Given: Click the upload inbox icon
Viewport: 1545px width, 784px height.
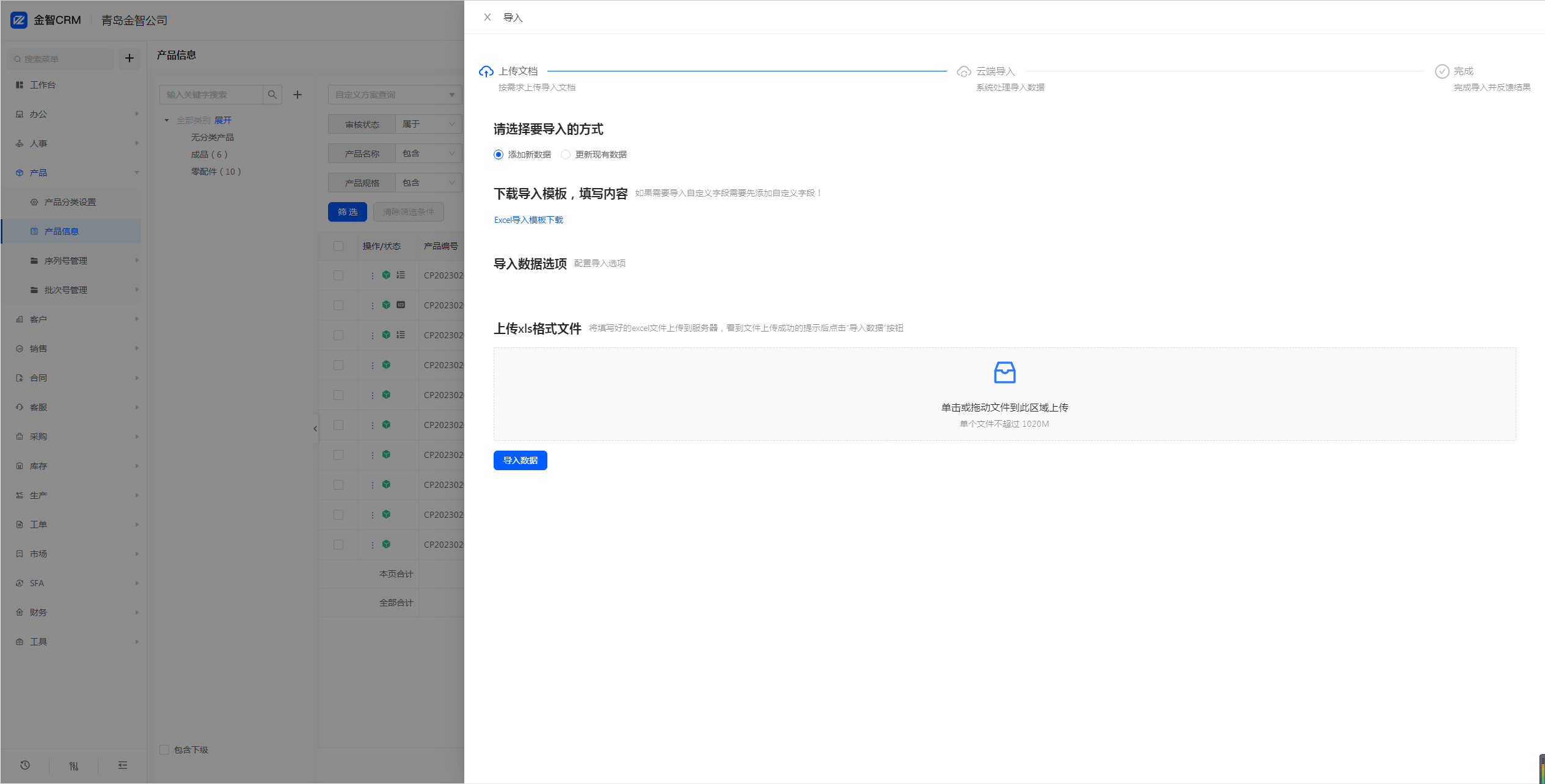Looking at the screenshot, I should pos(1004,372).
